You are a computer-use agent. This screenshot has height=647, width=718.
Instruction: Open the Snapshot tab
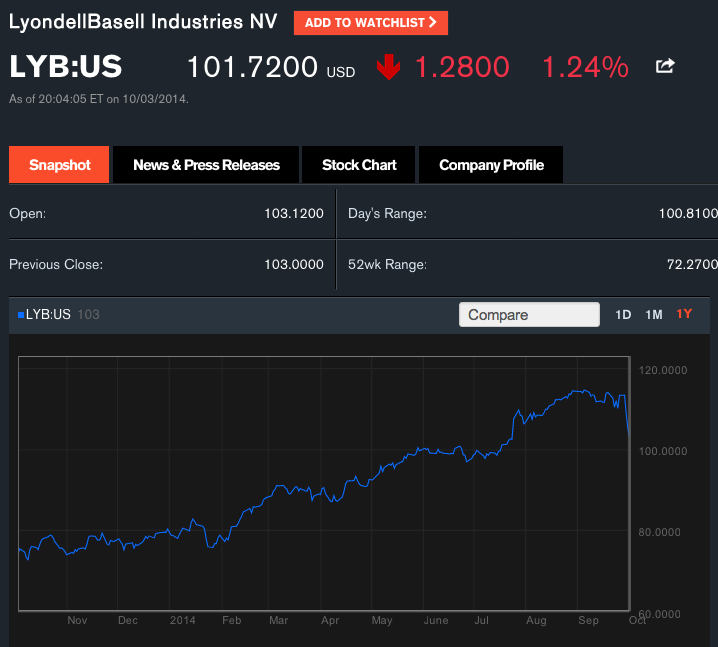pyautogui.click(x=59, y=165)
